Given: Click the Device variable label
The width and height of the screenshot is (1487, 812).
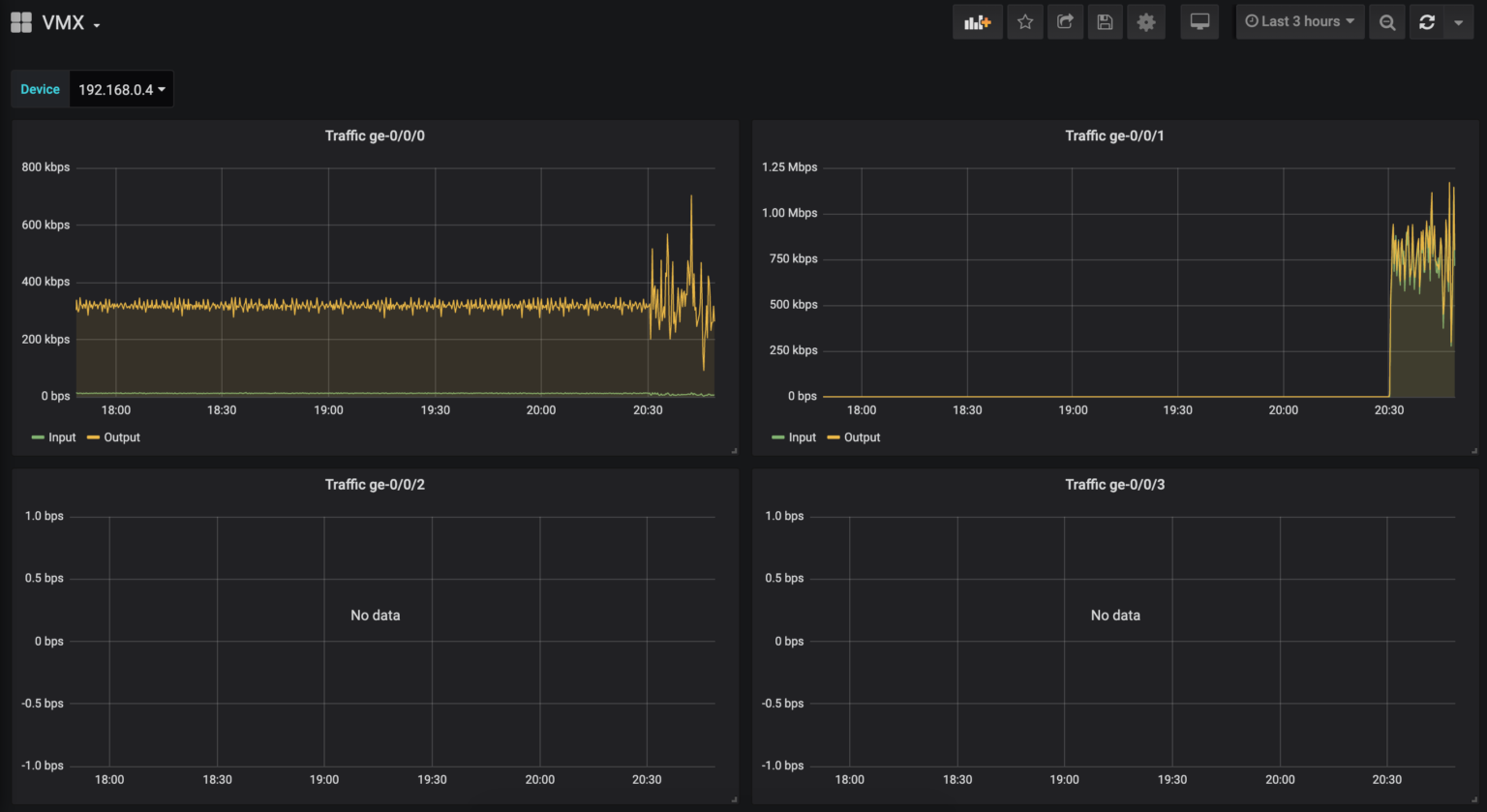Looking at the screenshot, I should pos(40,88).
